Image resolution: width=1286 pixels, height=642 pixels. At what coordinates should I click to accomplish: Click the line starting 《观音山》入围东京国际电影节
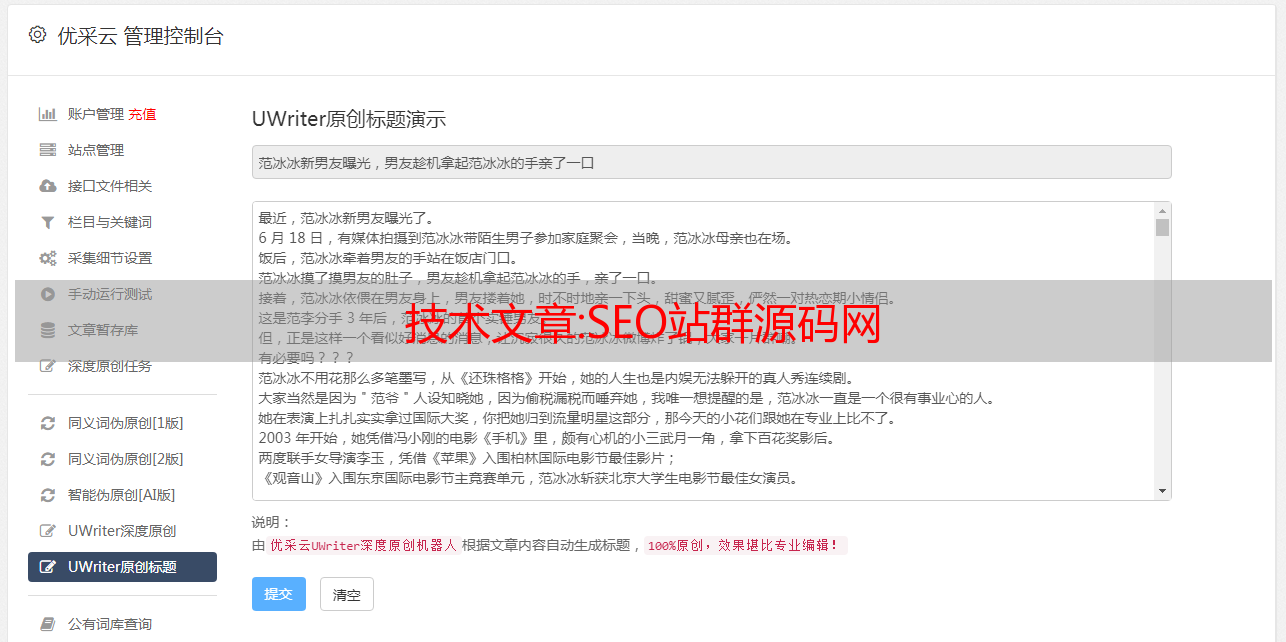click(x=528, y=478)
